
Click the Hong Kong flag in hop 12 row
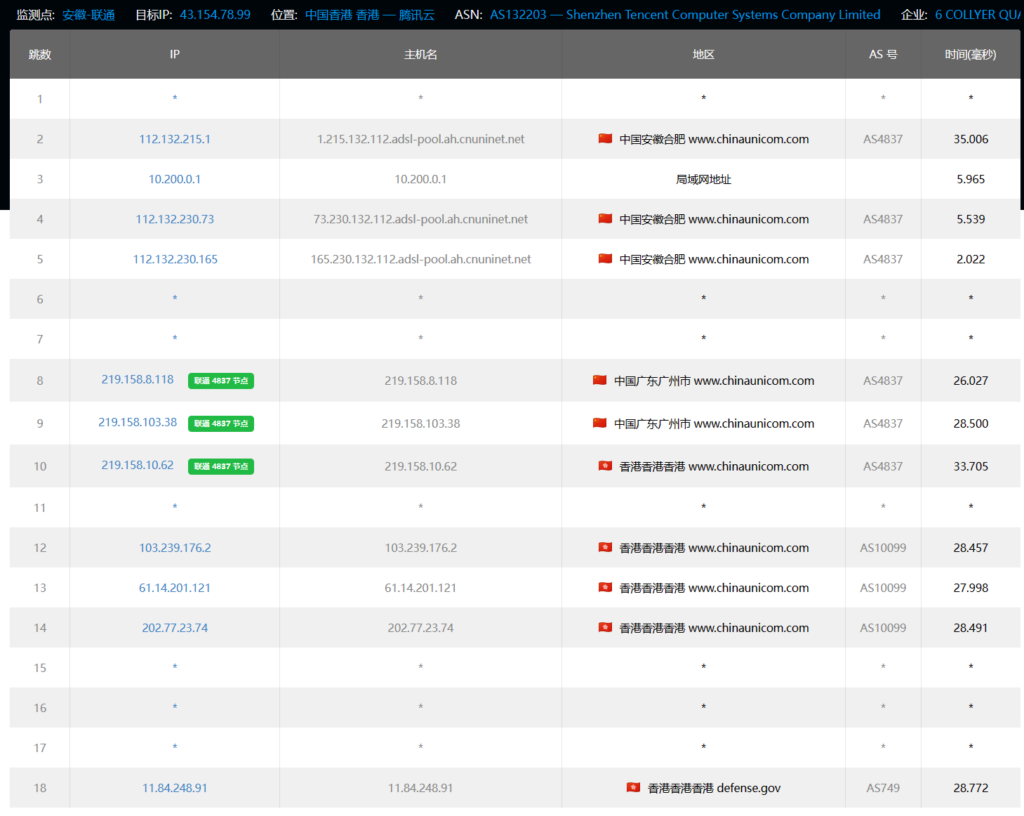[x=604, y=548]
